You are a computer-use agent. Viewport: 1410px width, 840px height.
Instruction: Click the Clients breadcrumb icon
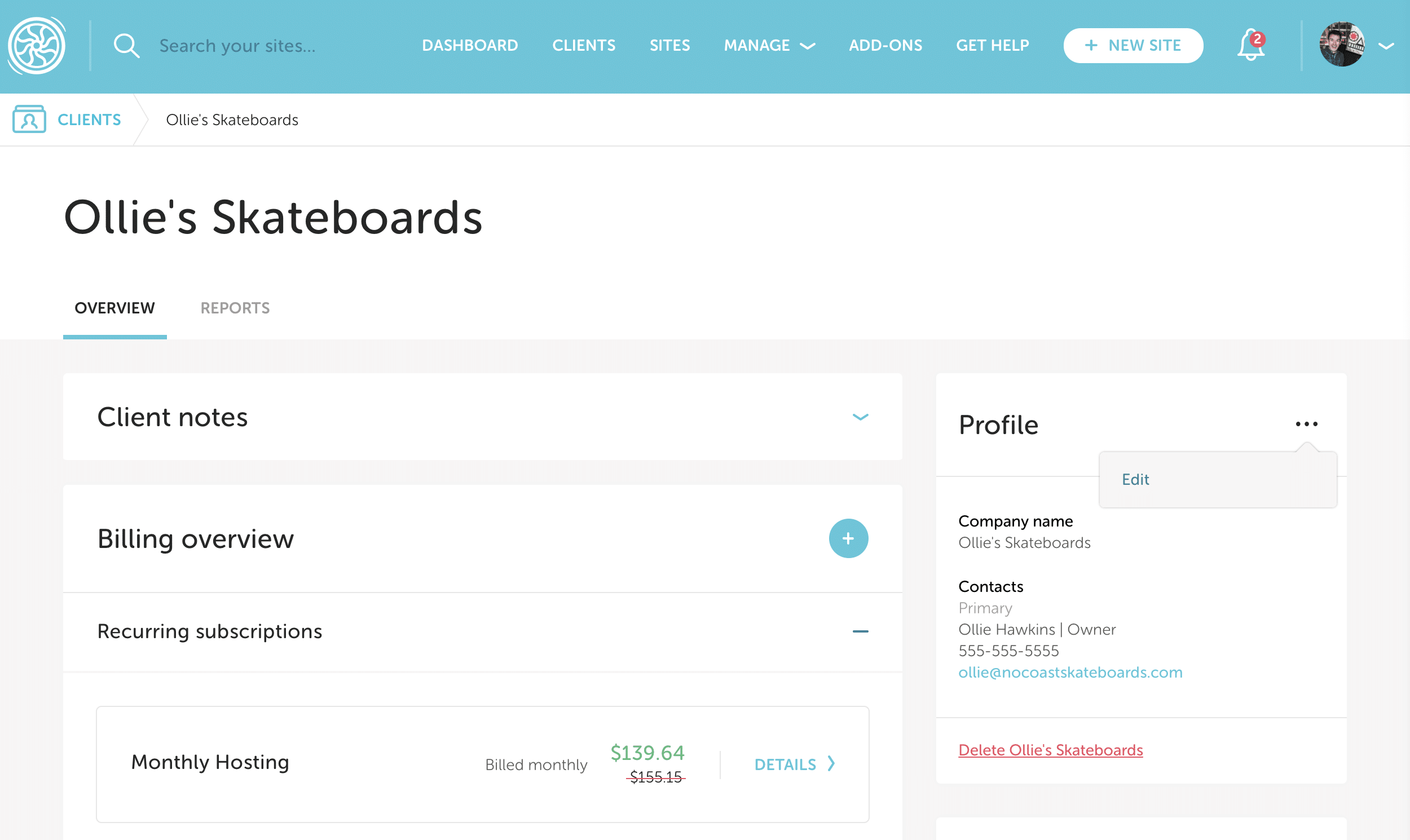(29, 120)
